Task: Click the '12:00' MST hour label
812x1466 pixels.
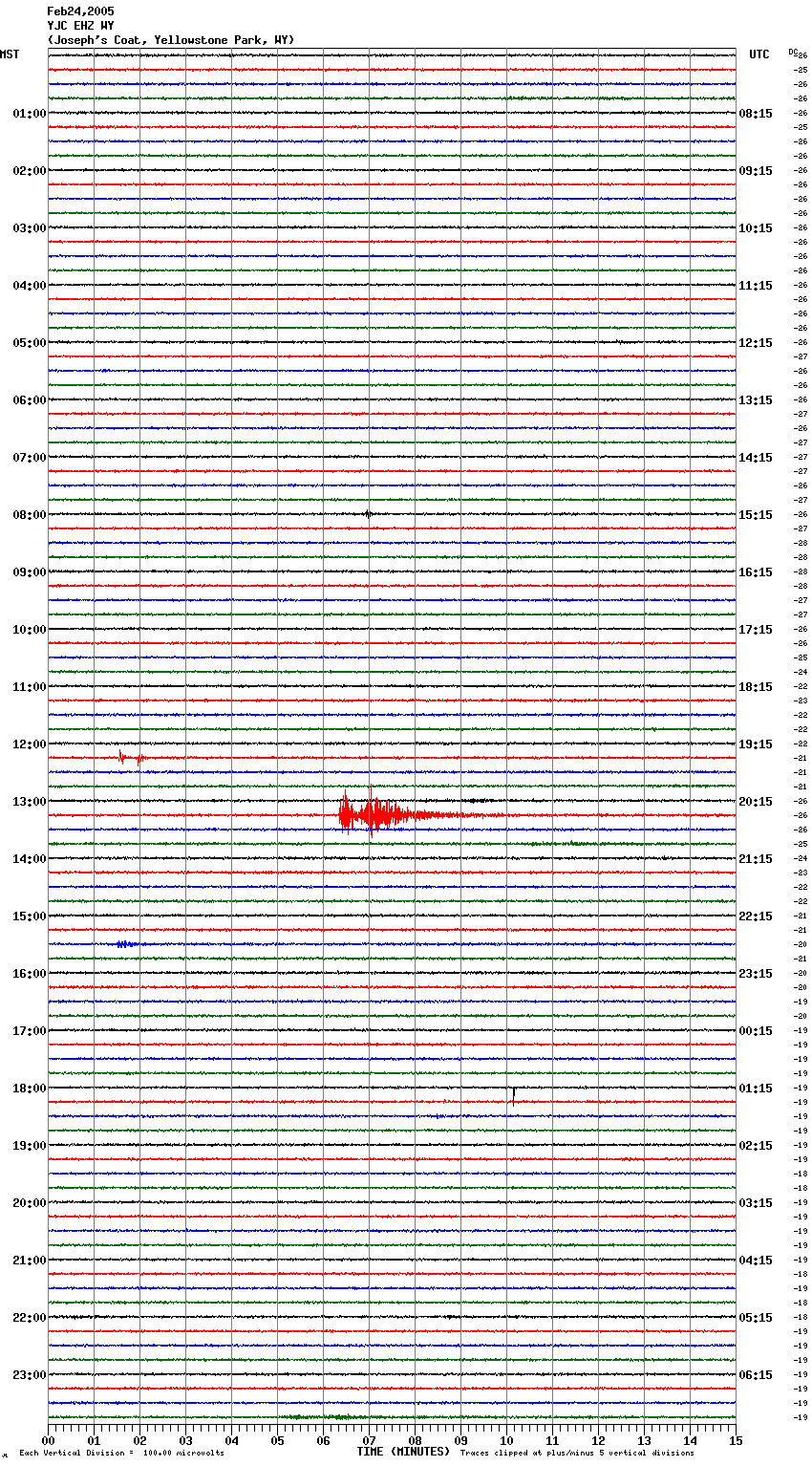Action: [30, 744]
